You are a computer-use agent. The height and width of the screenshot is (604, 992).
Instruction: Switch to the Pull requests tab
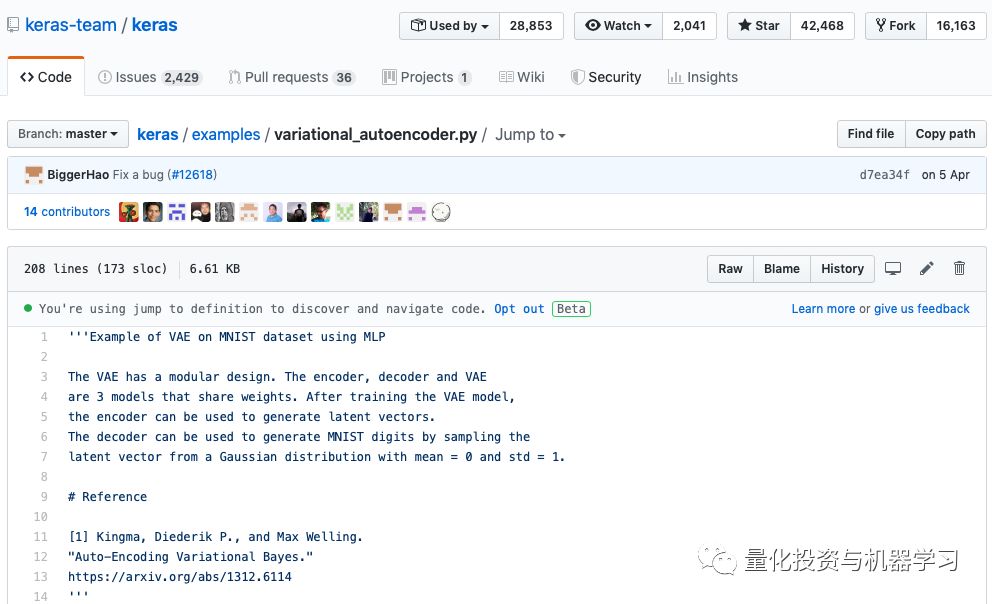click(291, 77)
